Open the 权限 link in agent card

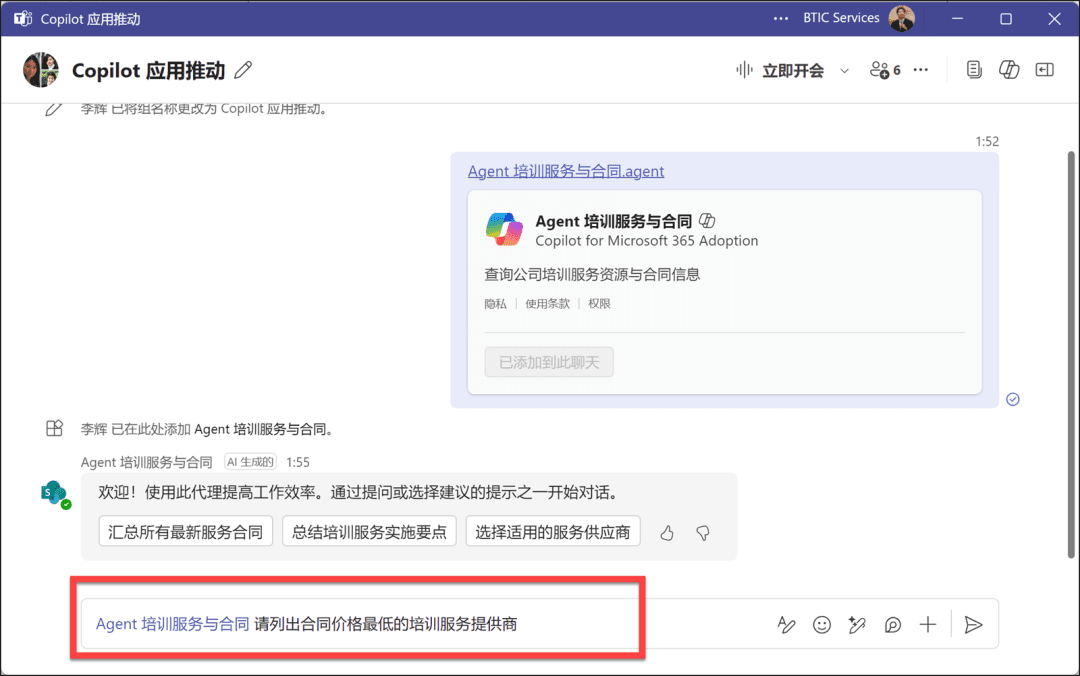(599, 304)
